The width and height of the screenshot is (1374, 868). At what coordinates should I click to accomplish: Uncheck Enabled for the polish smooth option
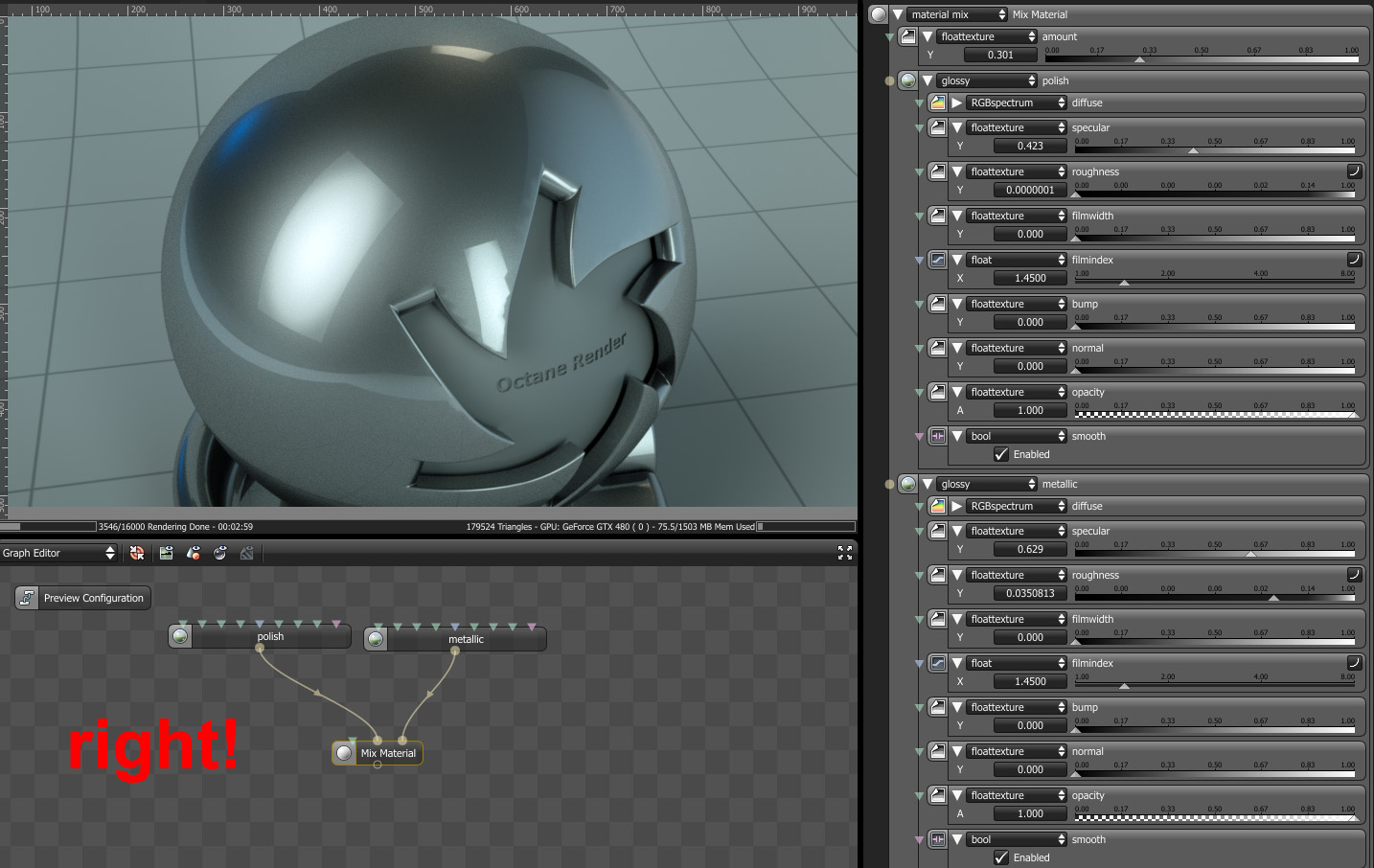pos(1001,454)
